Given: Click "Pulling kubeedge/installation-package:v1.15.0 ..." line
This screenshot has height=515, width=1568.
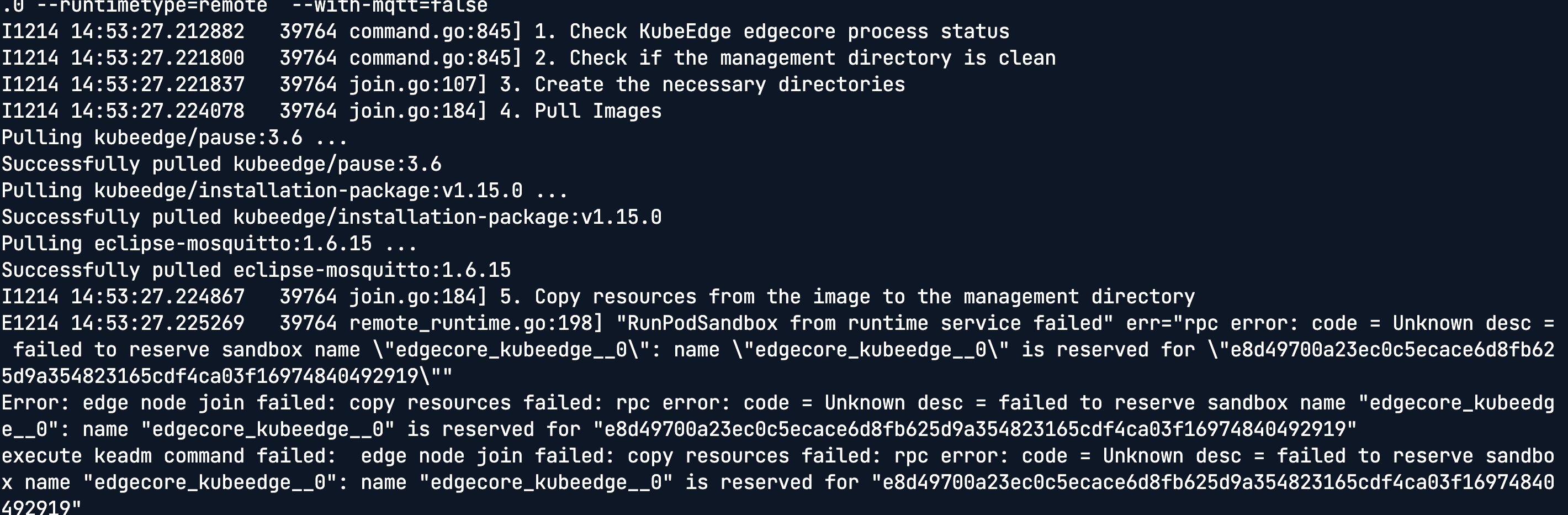Looking at the screenshot, I should click(x=284, y=191).
